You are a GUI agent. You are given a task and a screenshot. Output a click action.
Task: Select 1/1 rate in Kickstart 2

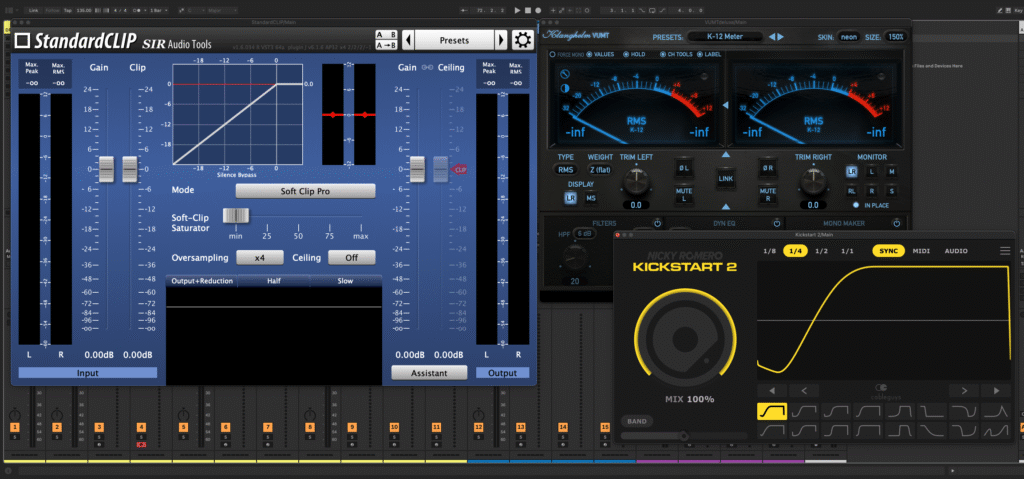[x=847, y=251]
